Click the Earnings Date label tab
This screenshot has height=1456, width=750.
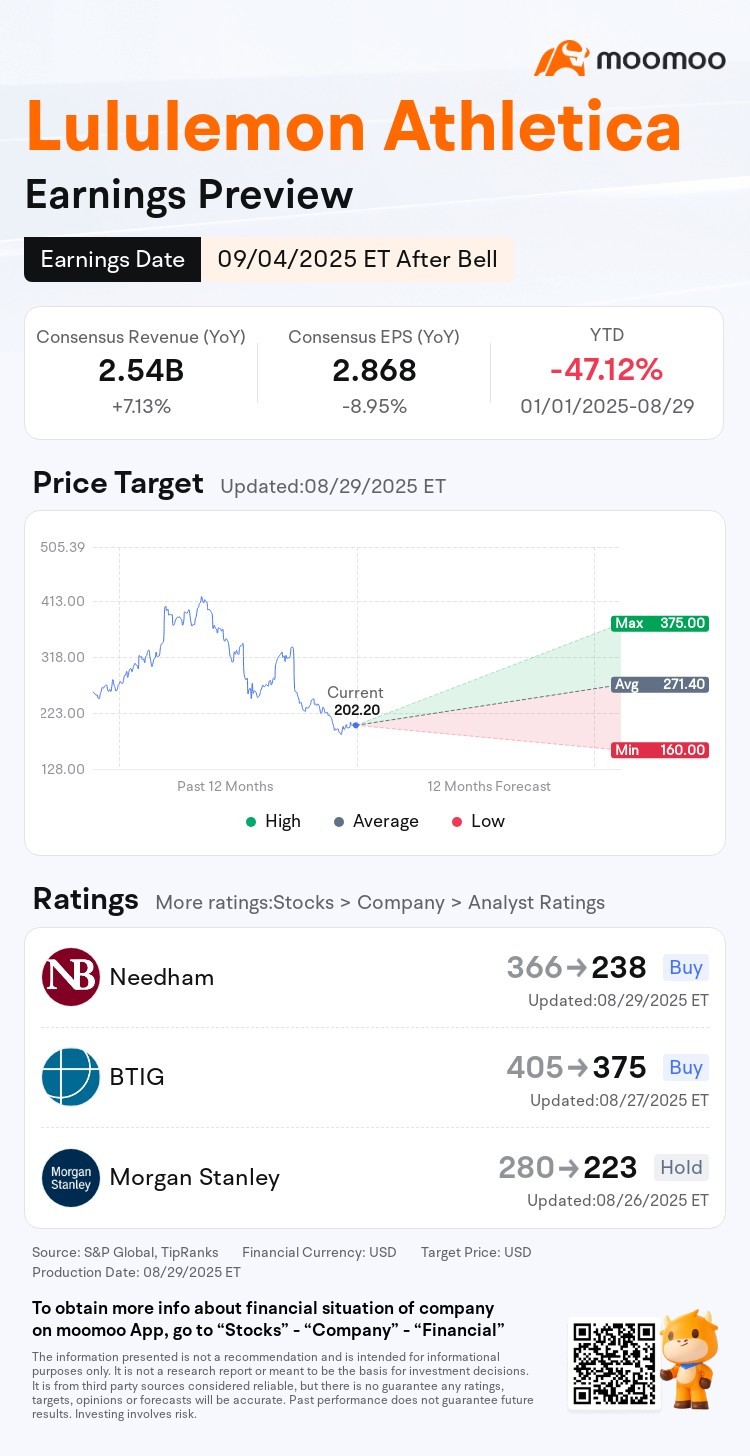coord(112,260)
